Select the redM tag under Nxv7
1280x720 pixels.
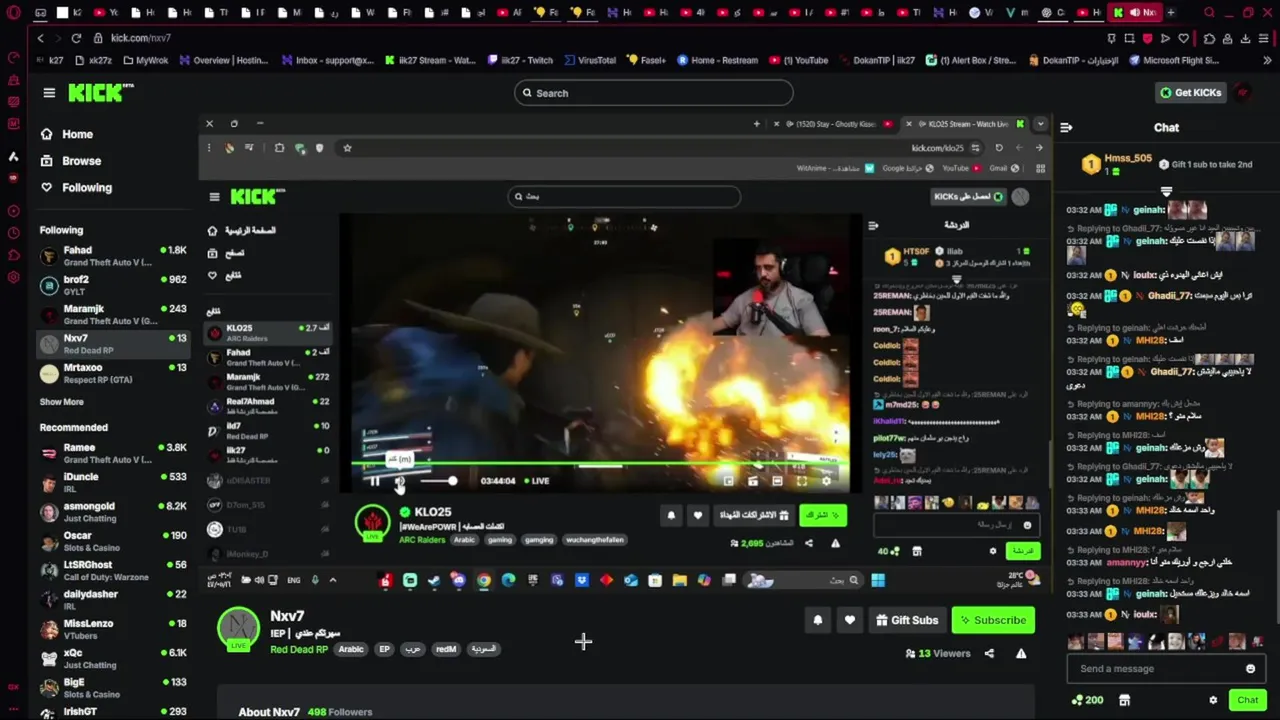pyautogui.click(x=446, y=649)
